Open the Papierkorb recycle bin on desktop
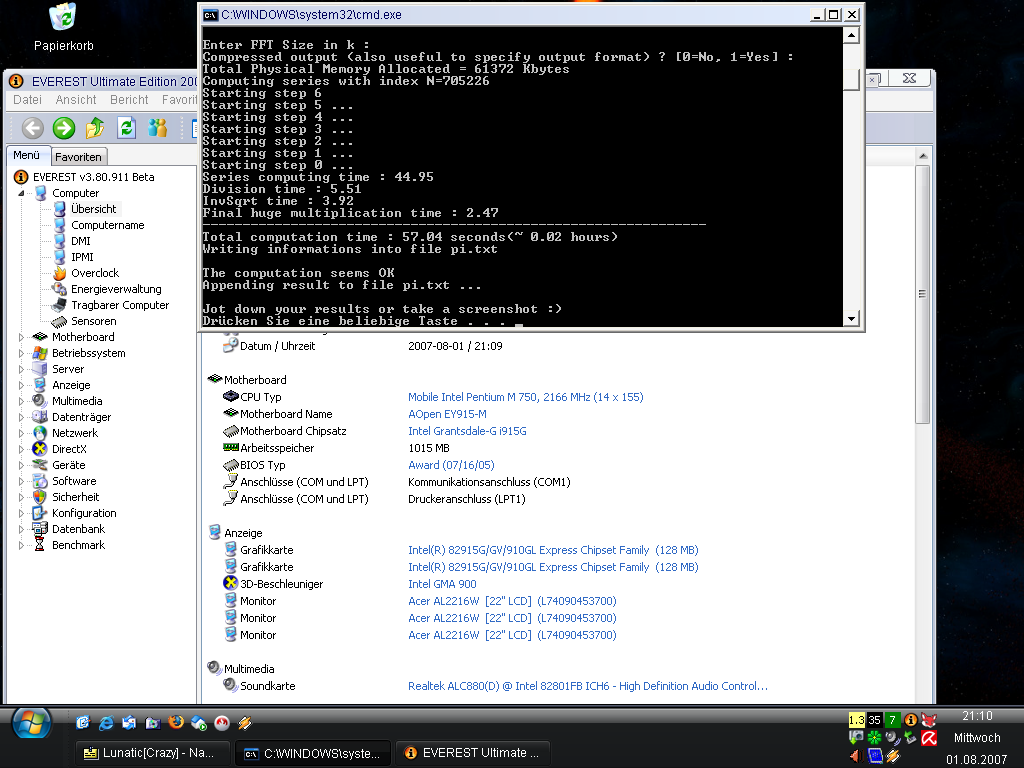This screenshot has width=1024, height=768. point(63,27)
